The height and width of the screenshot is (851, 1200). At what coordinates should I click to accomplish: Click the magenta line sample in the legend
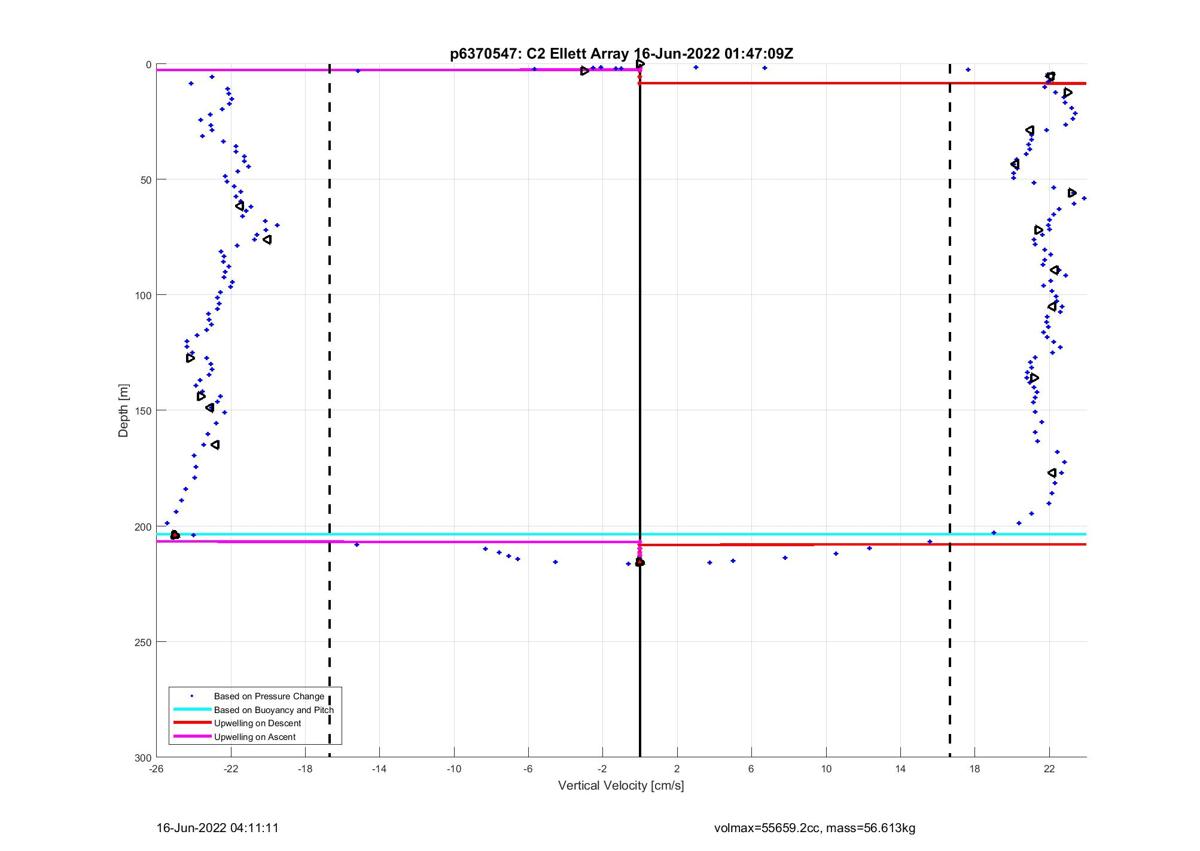[x=191, y=736]
